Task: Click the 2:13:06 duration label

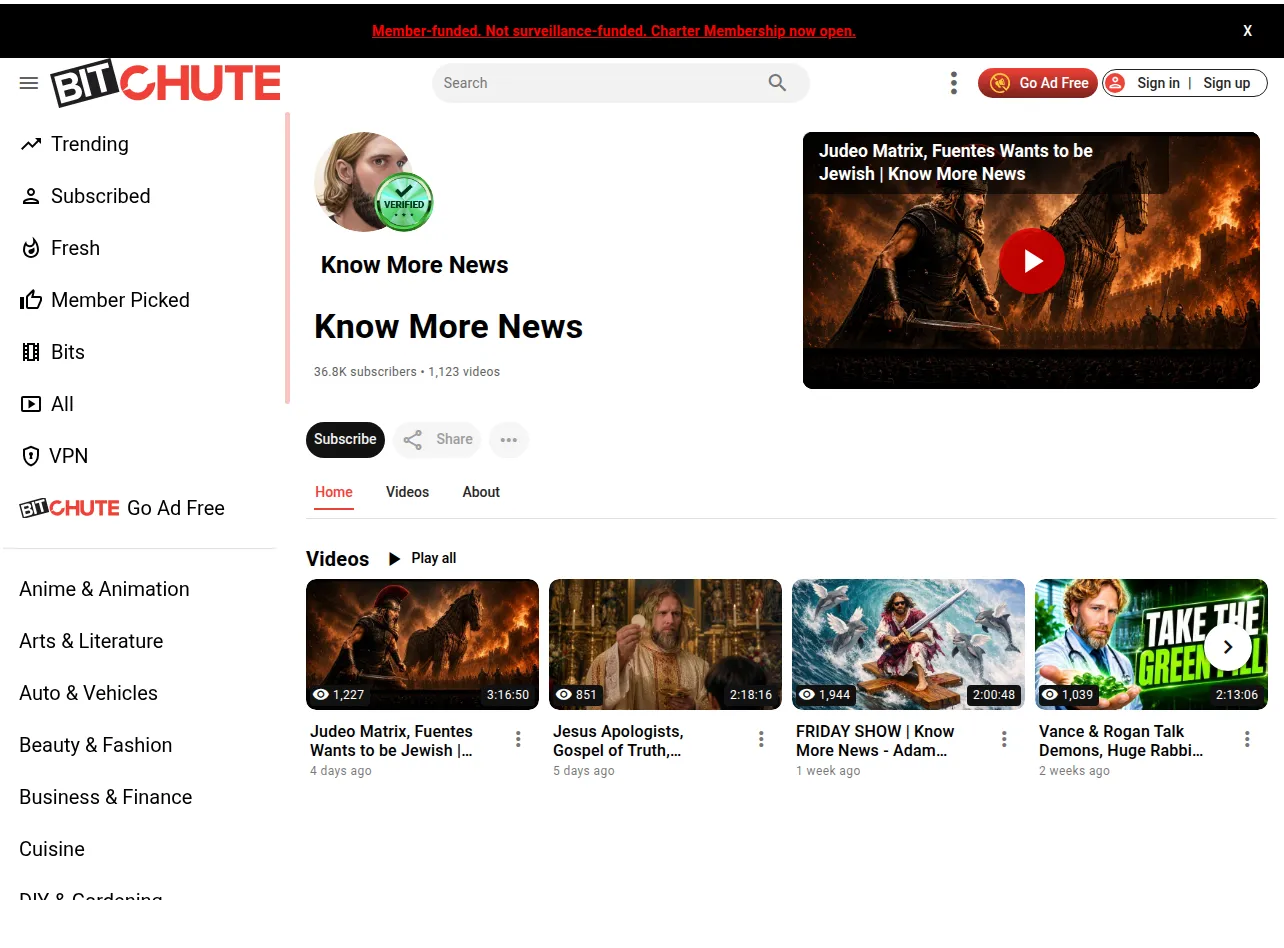Action: pos(1237,694)
